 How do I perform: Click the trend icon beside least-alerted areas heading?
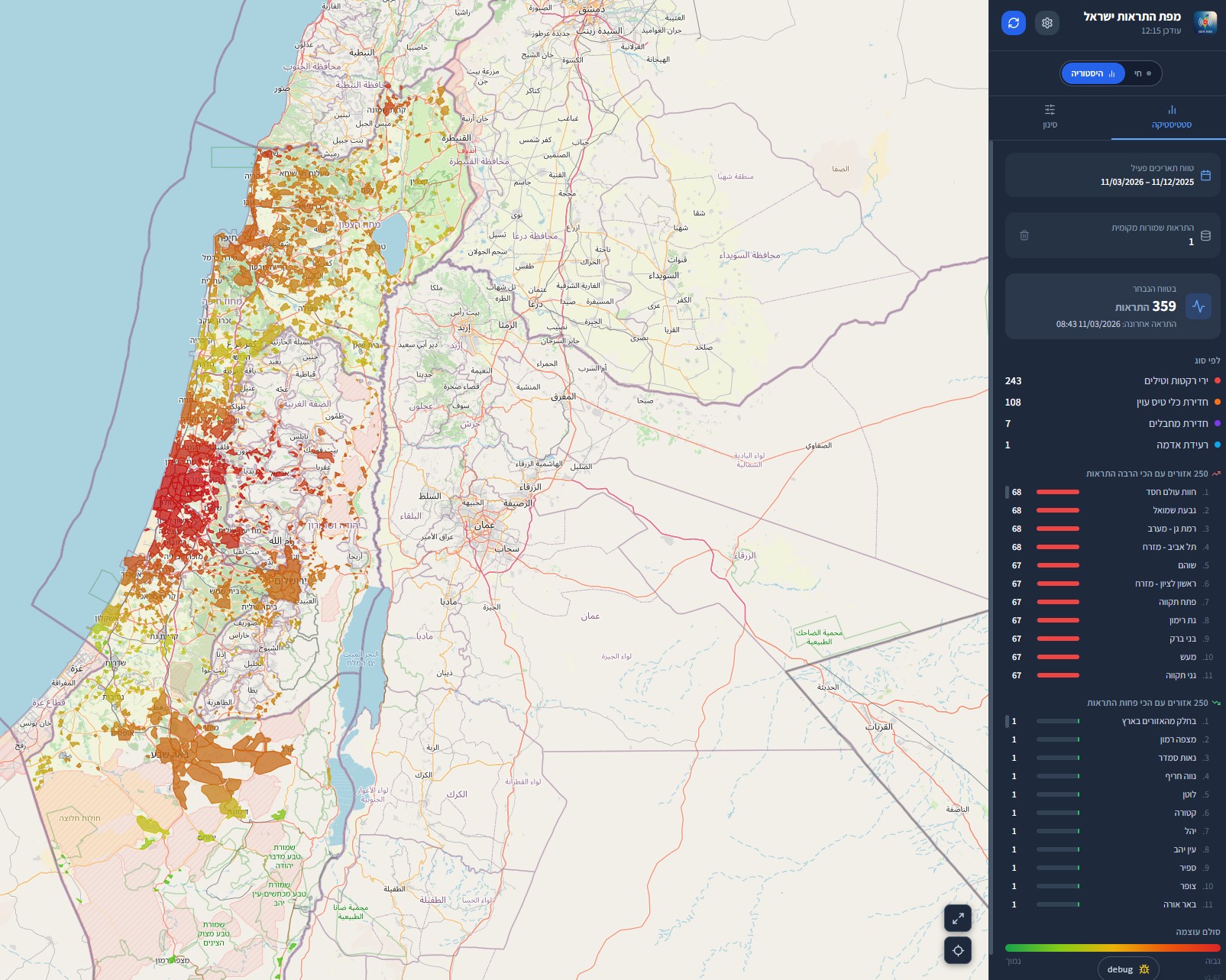pyautogui.click(x=1216, y=703)
